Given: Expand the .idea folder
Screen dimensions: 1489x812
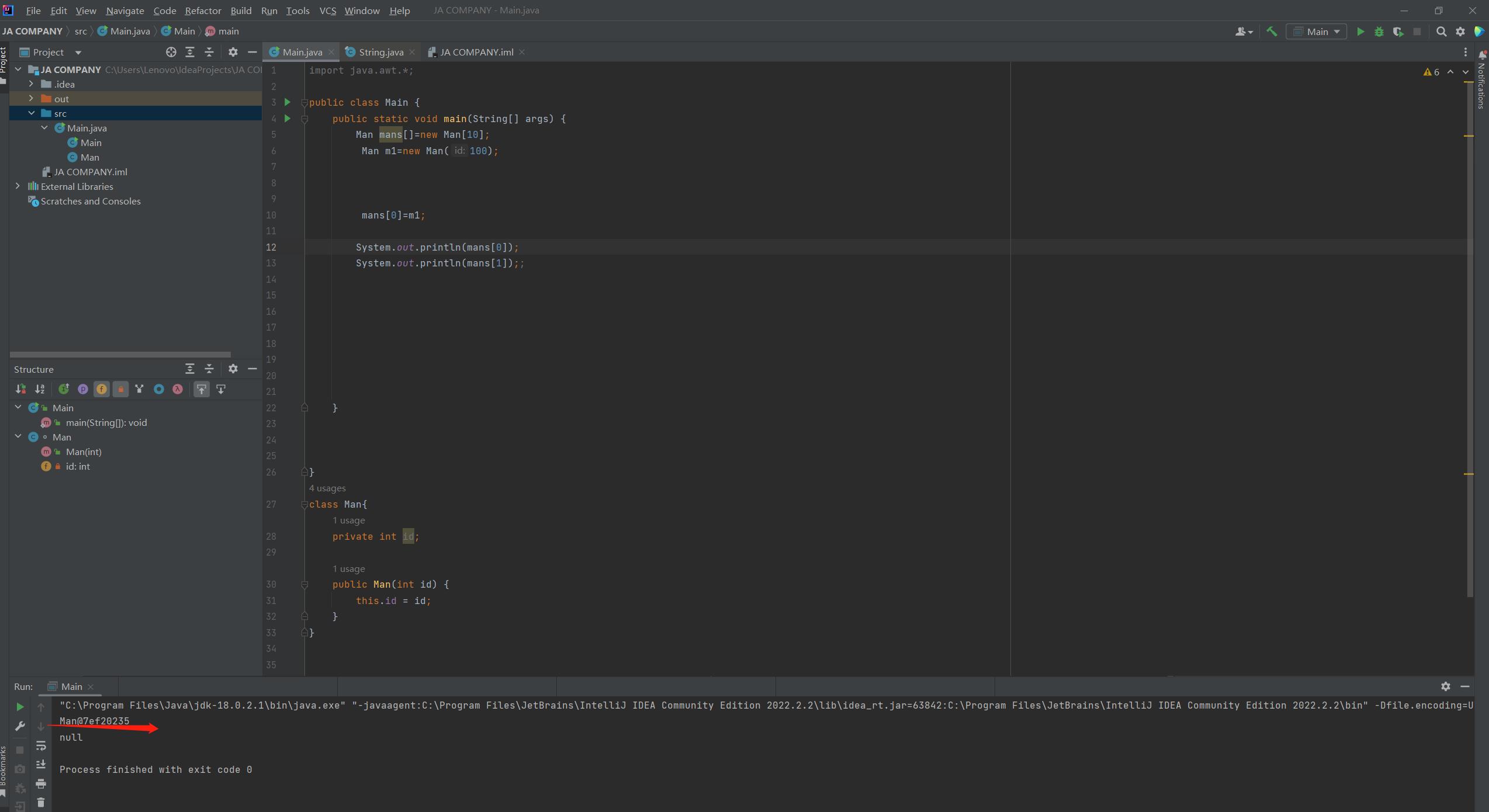Looking at the screenshot, I should [31, 84].
